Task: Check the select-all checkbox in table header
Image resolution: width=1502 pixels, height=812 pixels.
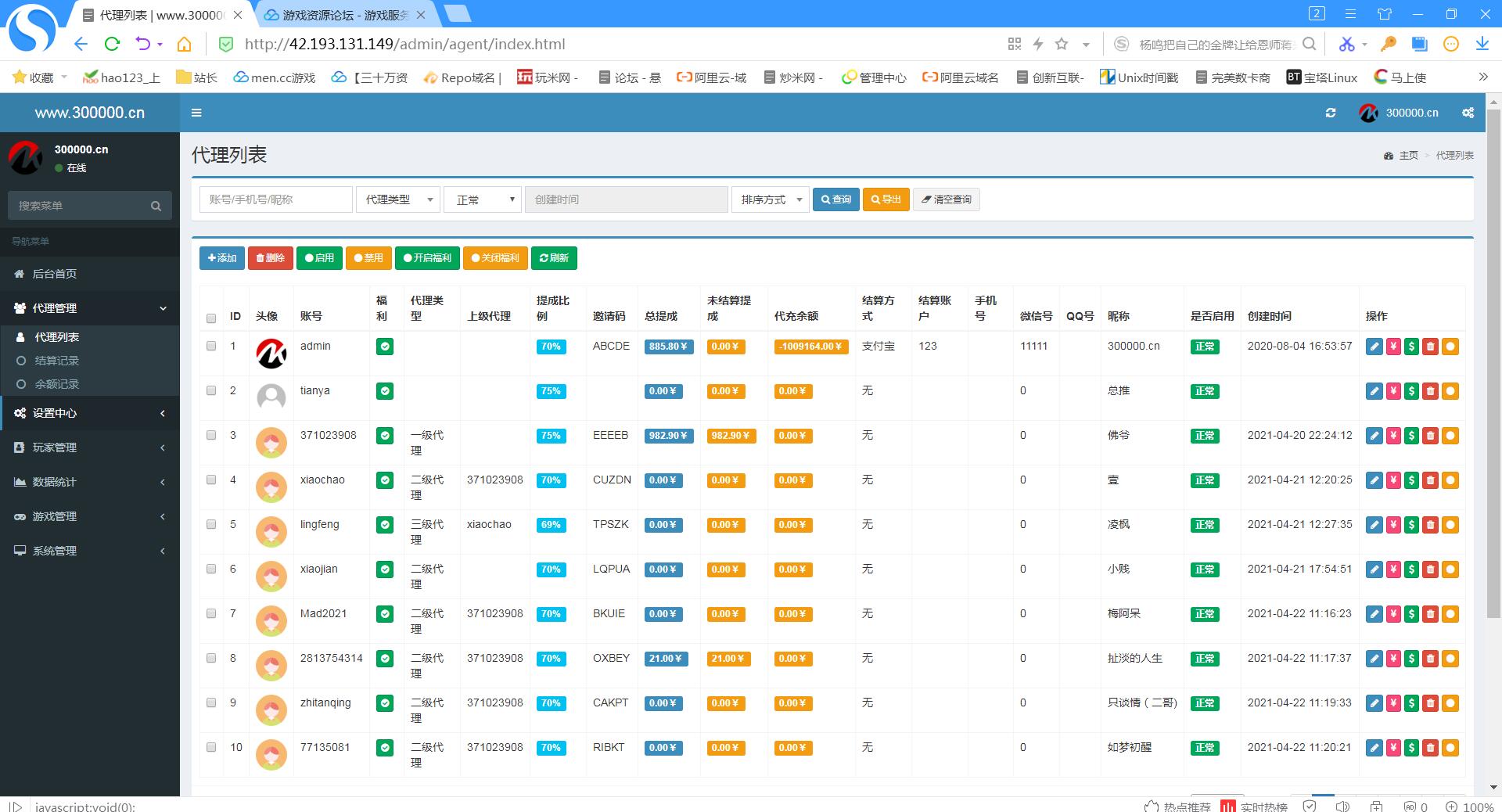Action: pos(211,318)
